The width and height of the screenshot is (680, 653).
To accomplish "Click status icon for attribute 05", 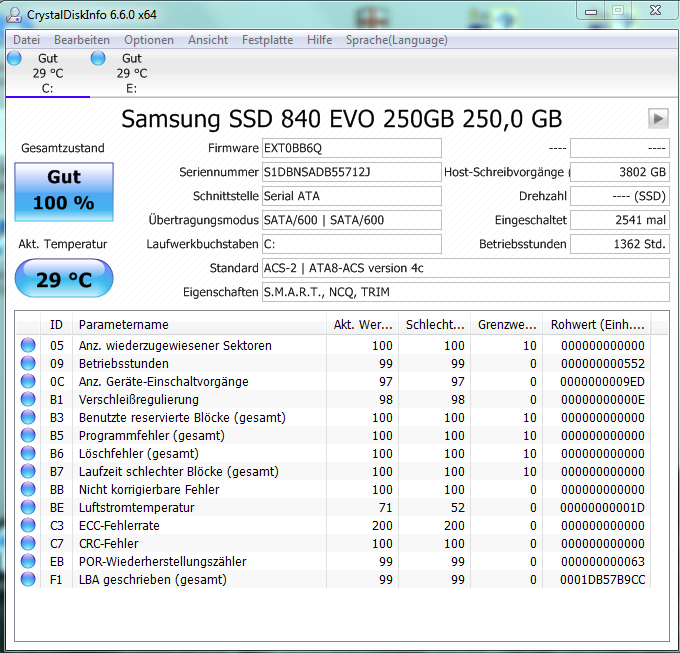I will click(x=28, y=345).
